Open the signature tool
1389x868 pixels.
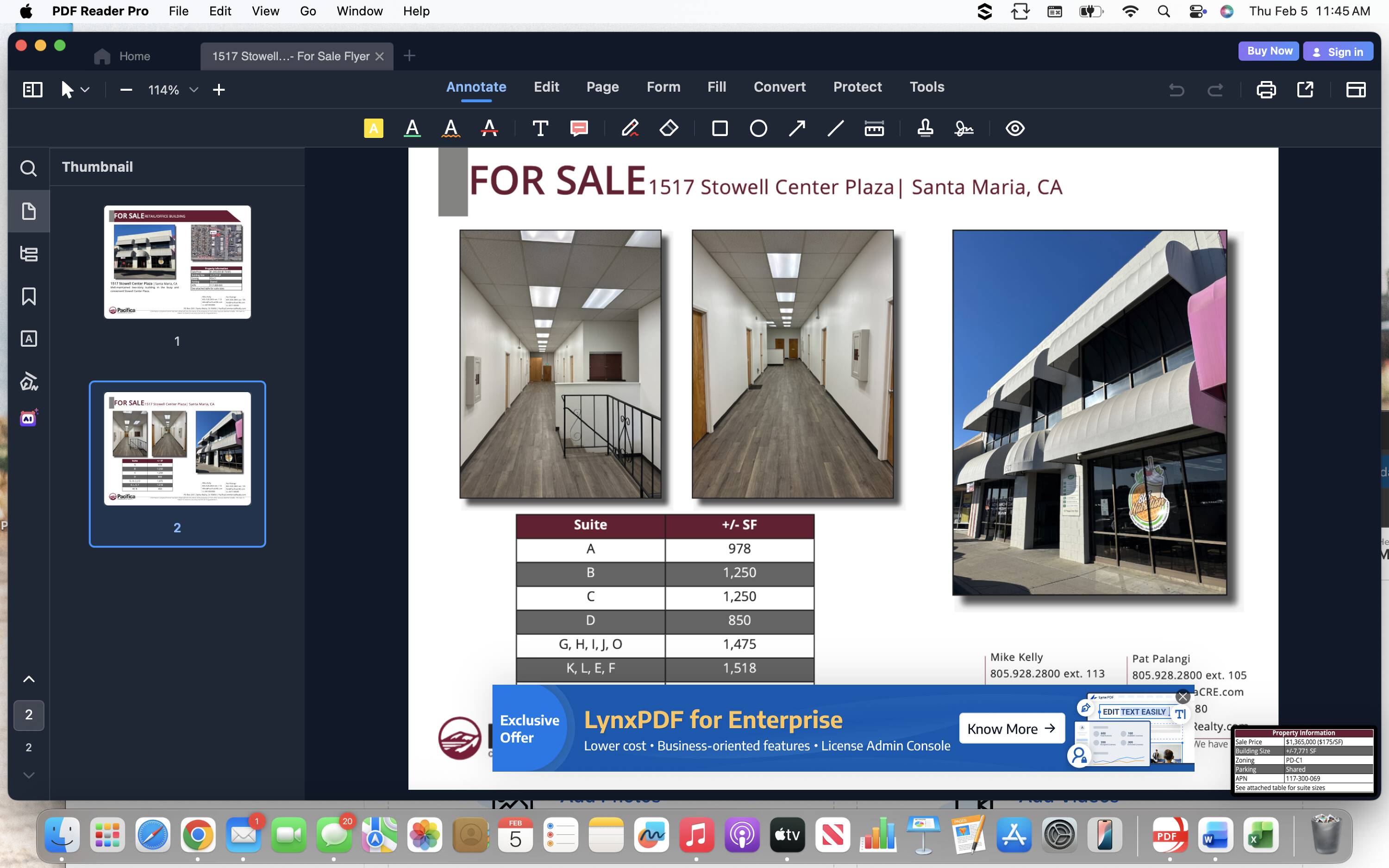(x=964, y=128)
